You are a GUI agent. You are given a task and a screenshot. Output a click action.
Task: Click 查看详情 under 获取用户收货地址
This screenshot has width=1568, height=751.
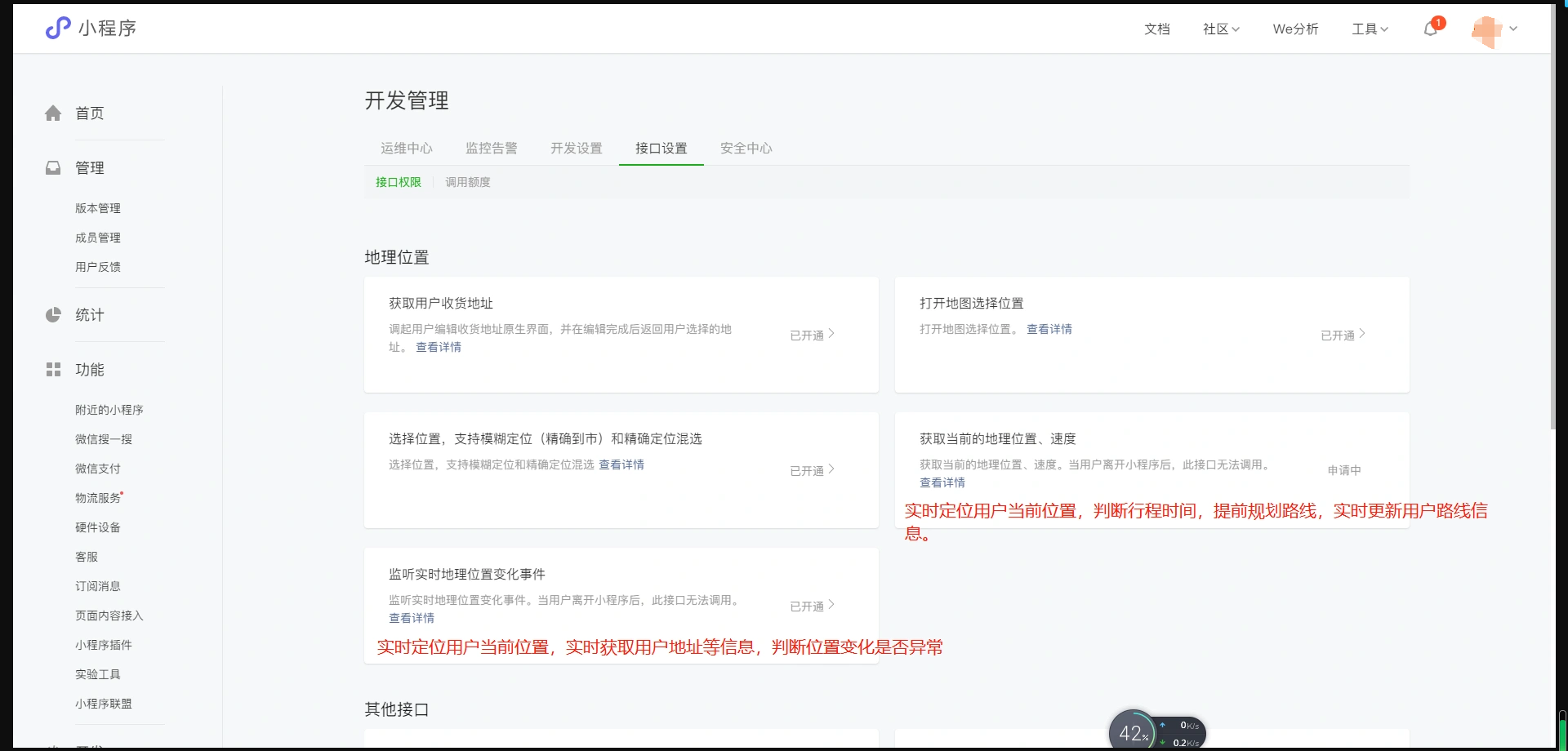pyautogui.click(x=439, y=347)
